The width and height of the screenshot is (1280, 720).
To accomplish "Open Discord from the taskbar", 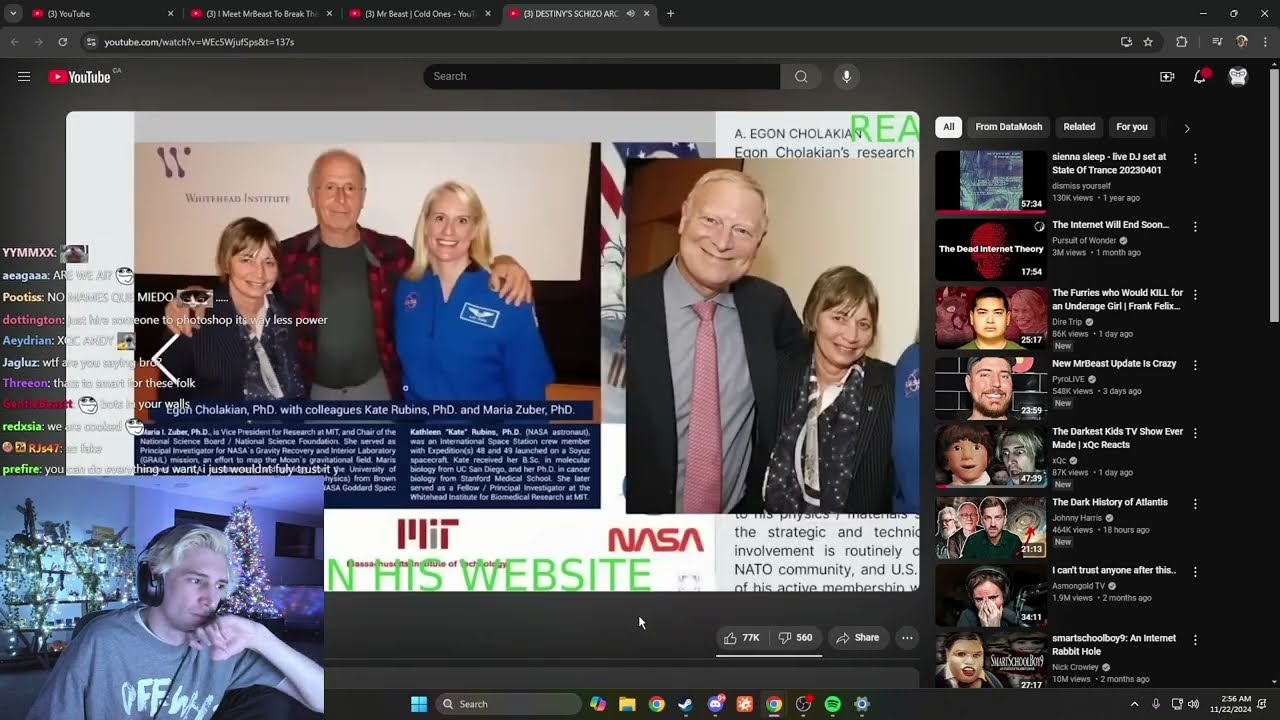I will pos(715,704).
